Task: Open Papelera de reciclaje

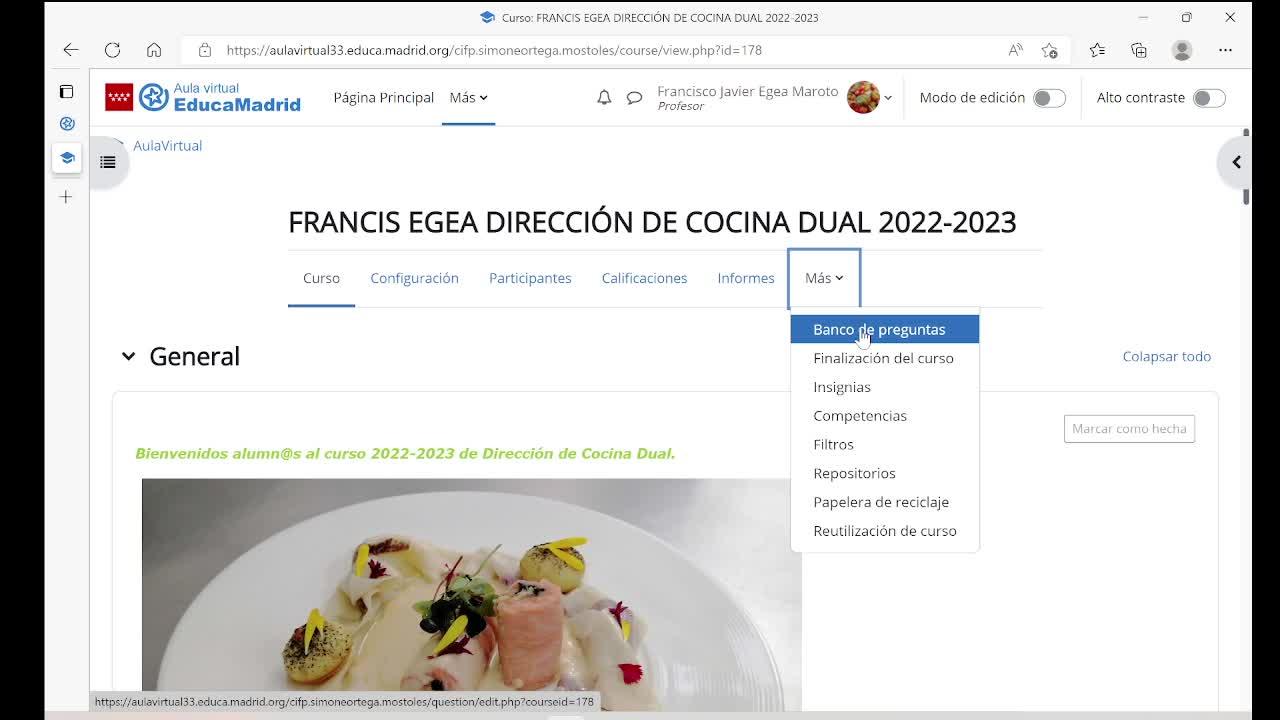Action: (x=885, y=502)
